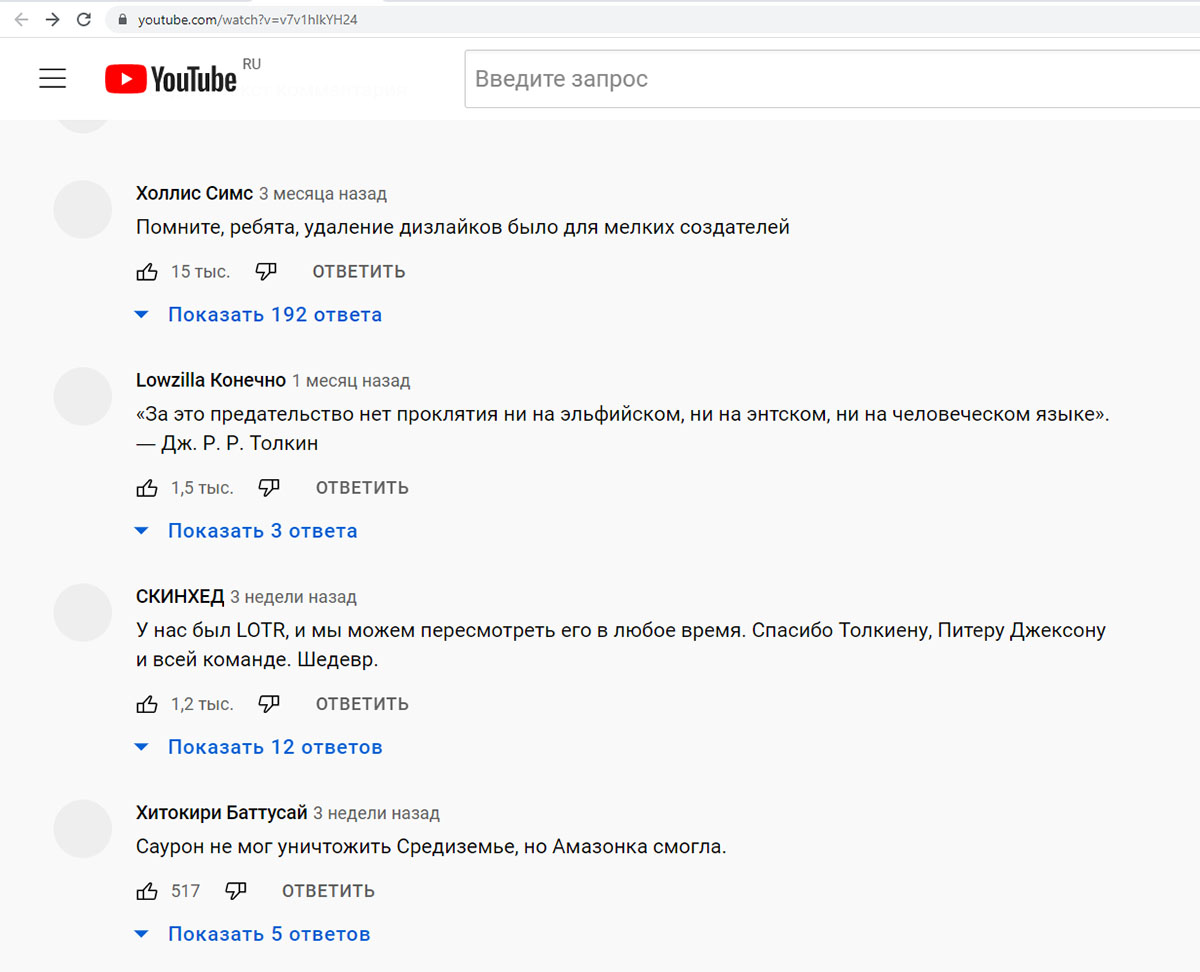Screen dimensions: 1200x972
Task: Reload the page in the browser
Action: pos(84,19)
